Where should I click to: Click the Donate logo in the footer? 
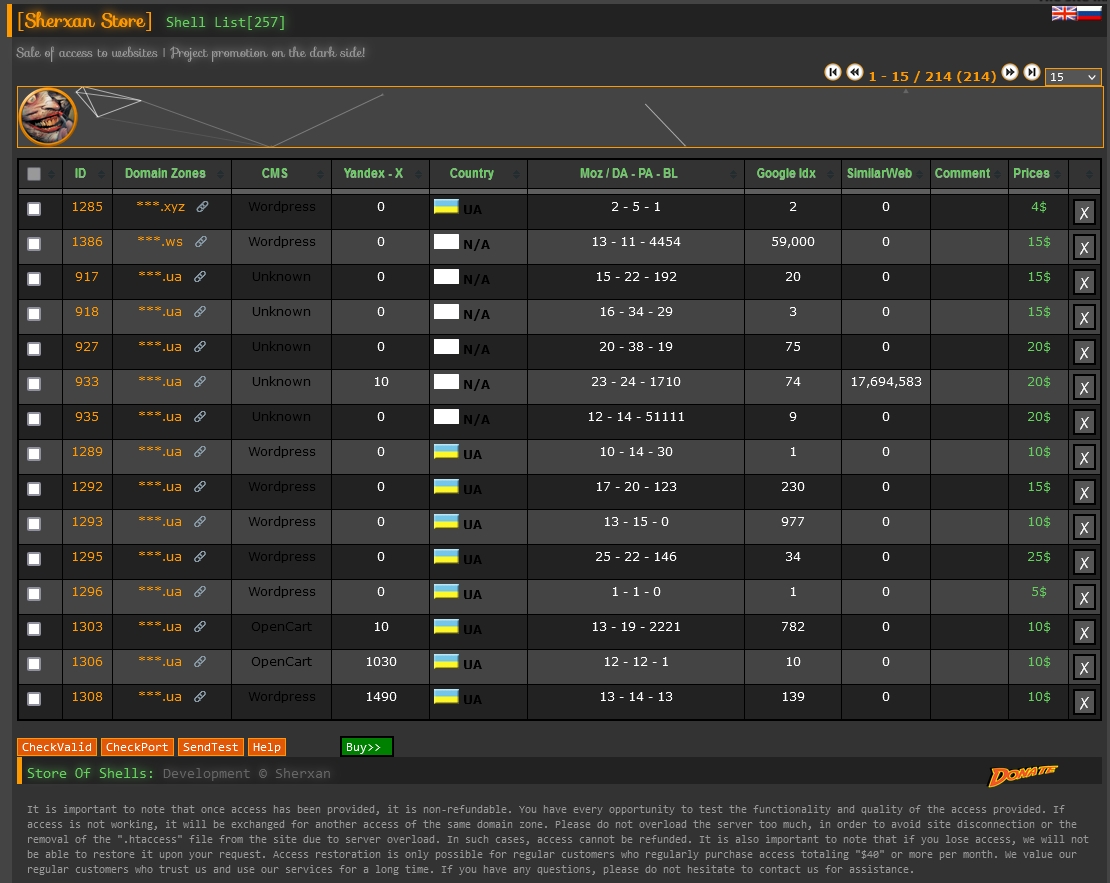[x=1022, y=775]
